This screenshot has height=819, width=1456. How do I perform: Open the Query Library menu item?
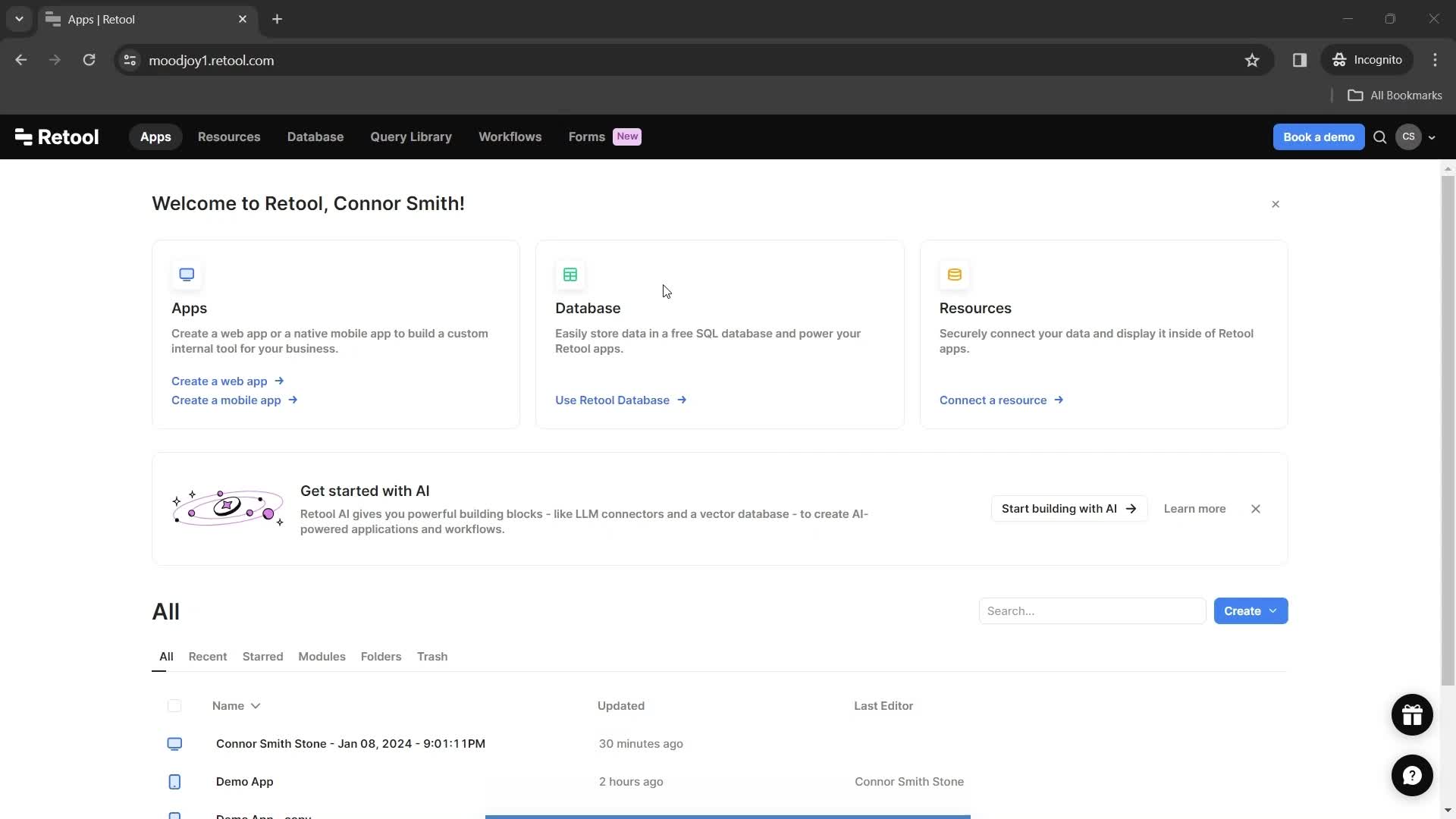tap(411, 137)
